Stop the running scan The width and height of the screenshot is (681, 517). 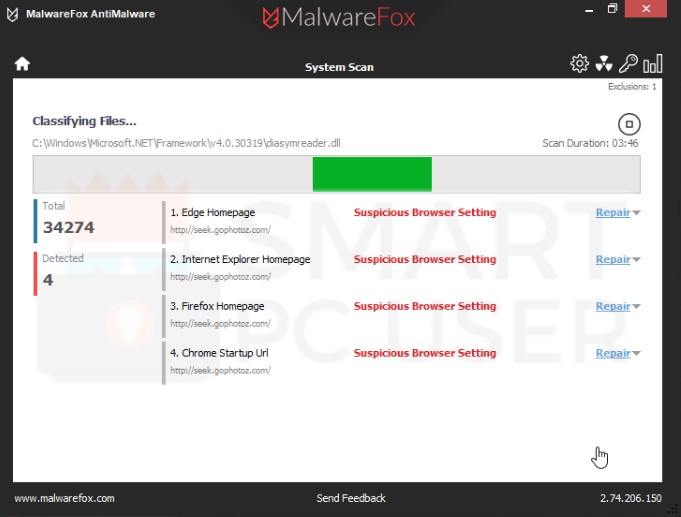[629, 124]
